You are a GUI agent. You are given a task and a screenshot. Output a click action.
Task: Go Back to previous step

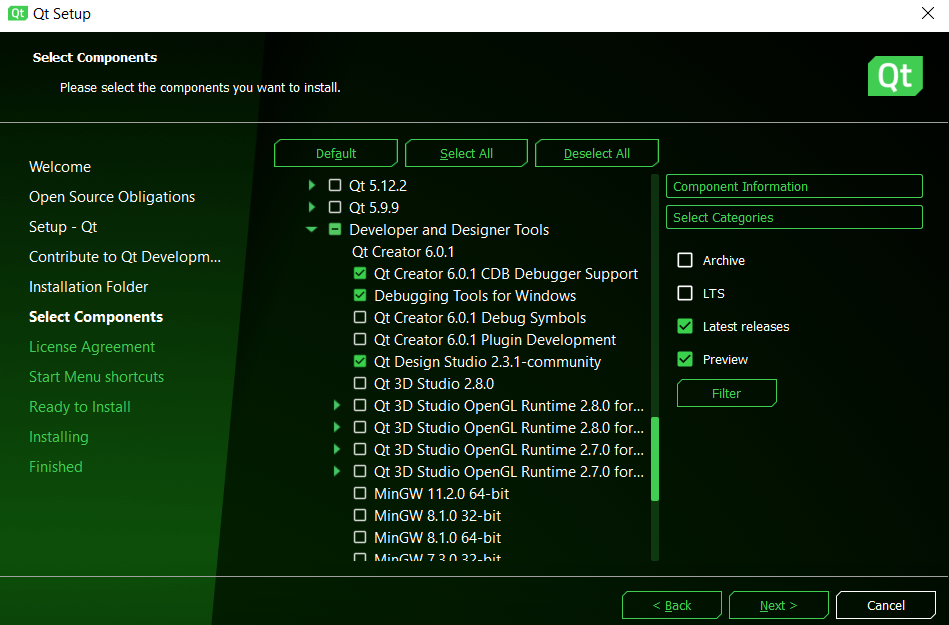coord(672,605)
